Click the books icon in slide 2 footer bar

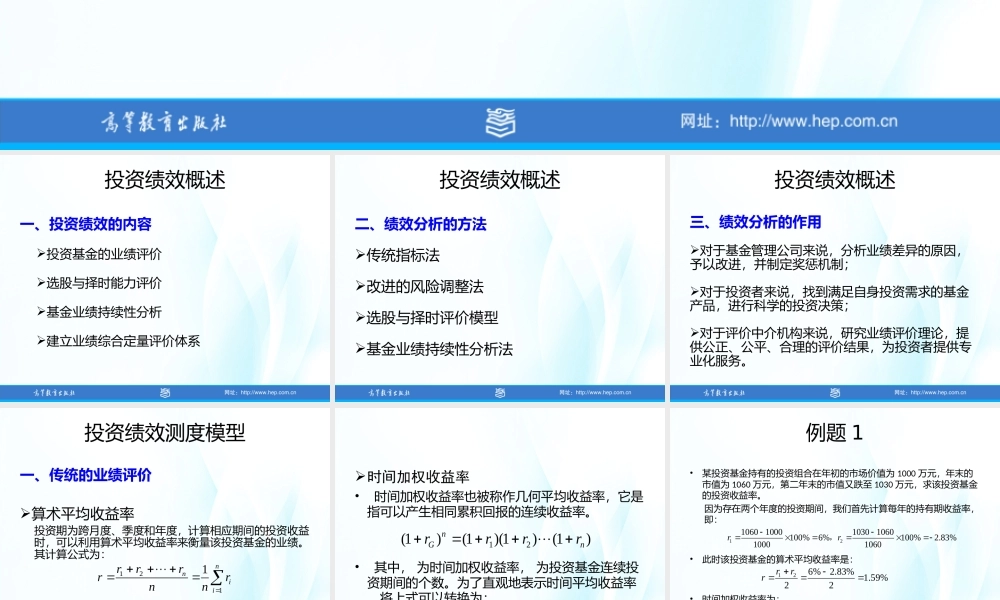coord(500,393)
